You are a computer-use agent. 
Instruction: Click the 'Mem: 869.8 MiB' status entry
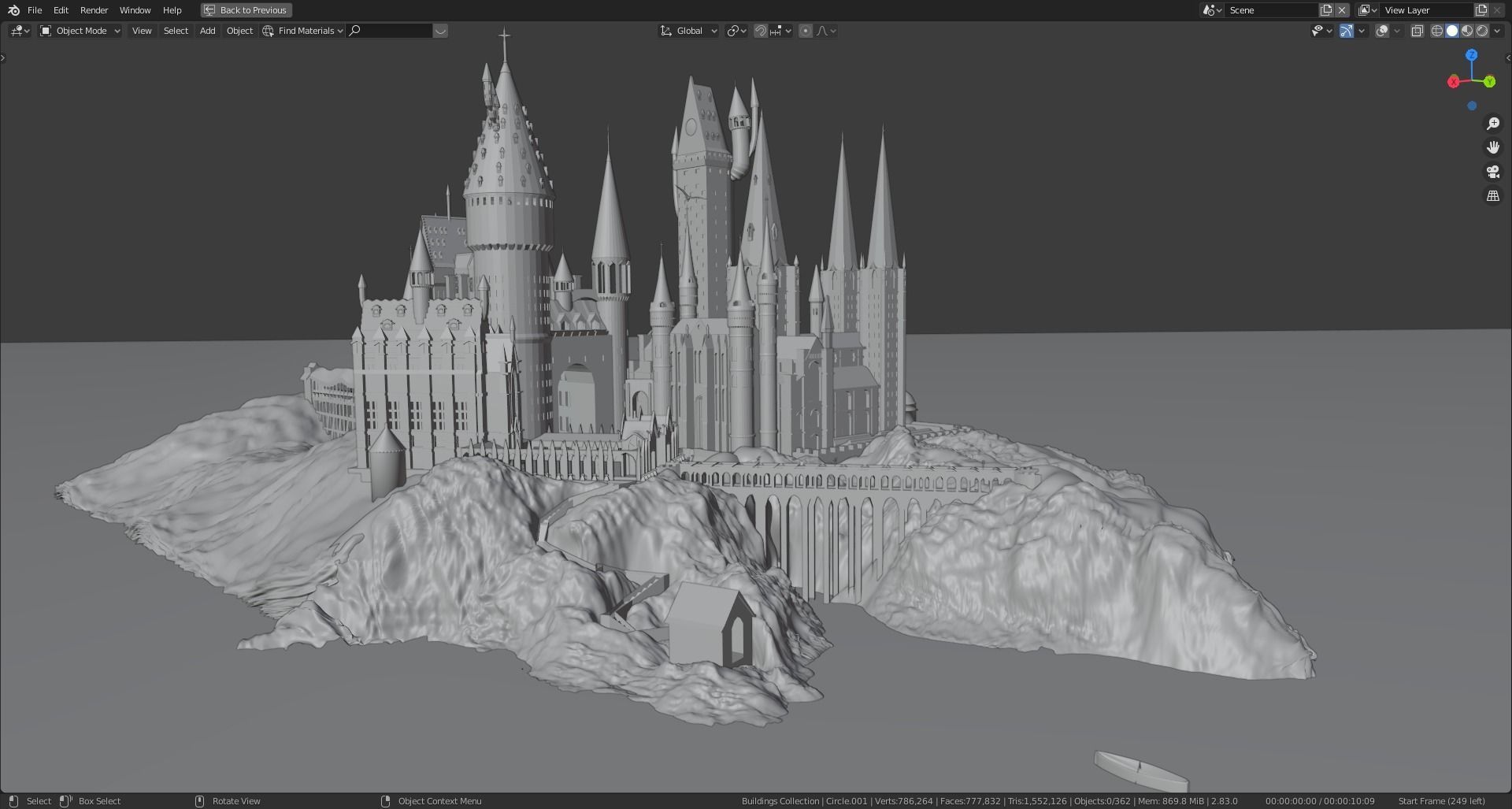point(1170,801)
